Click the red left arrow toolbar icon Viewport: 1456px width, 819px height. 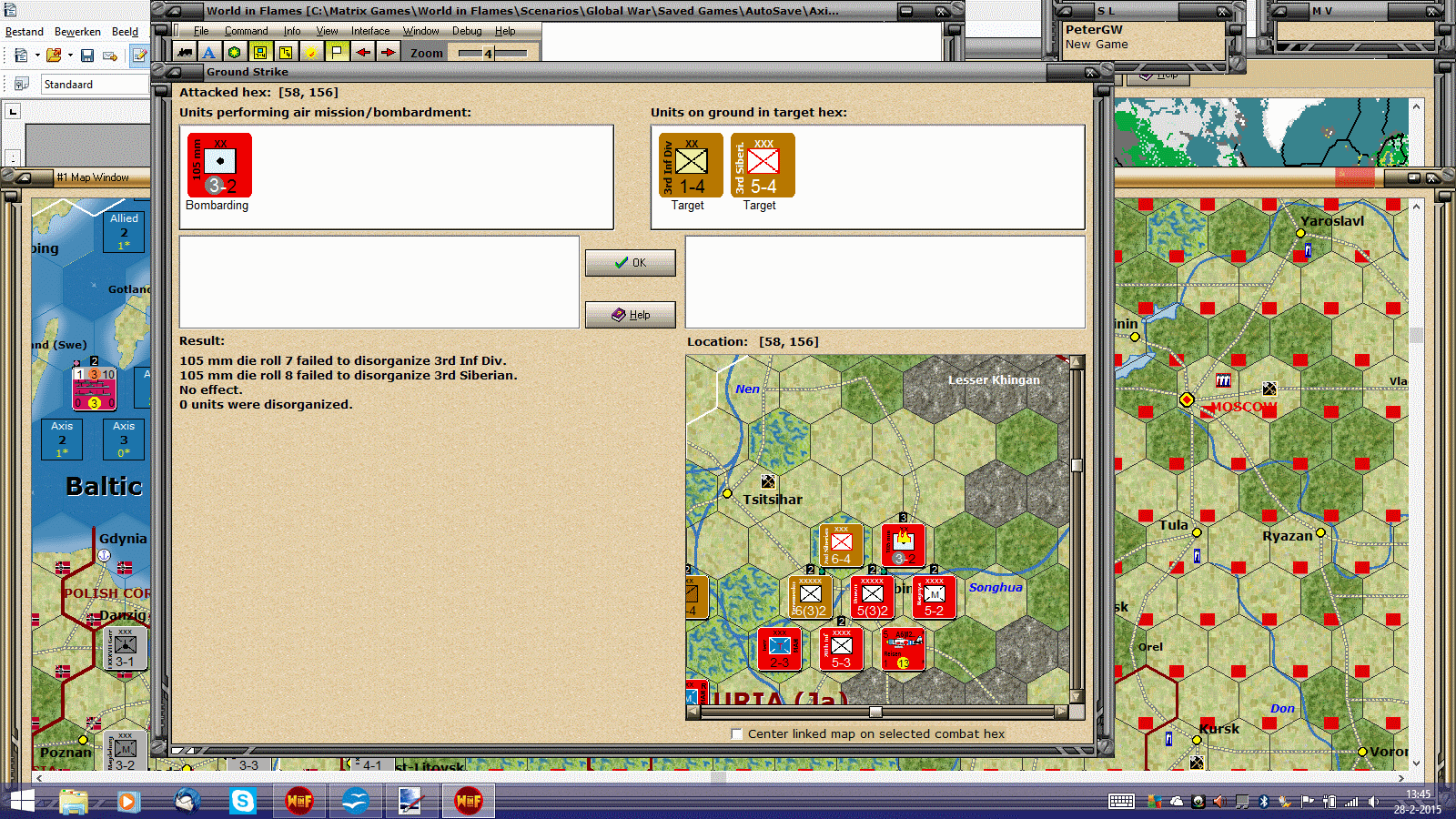[362, 53]
